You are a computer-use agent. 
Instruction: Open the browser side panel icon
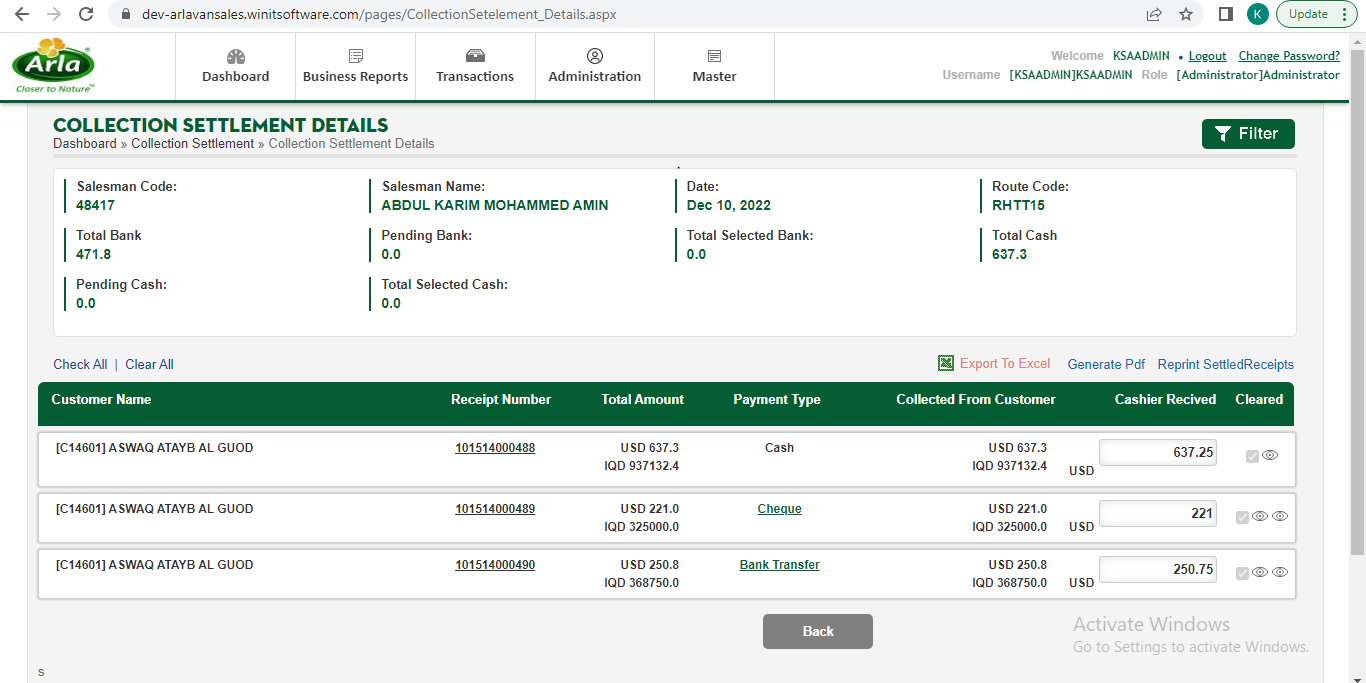[x=1225, y=14]
